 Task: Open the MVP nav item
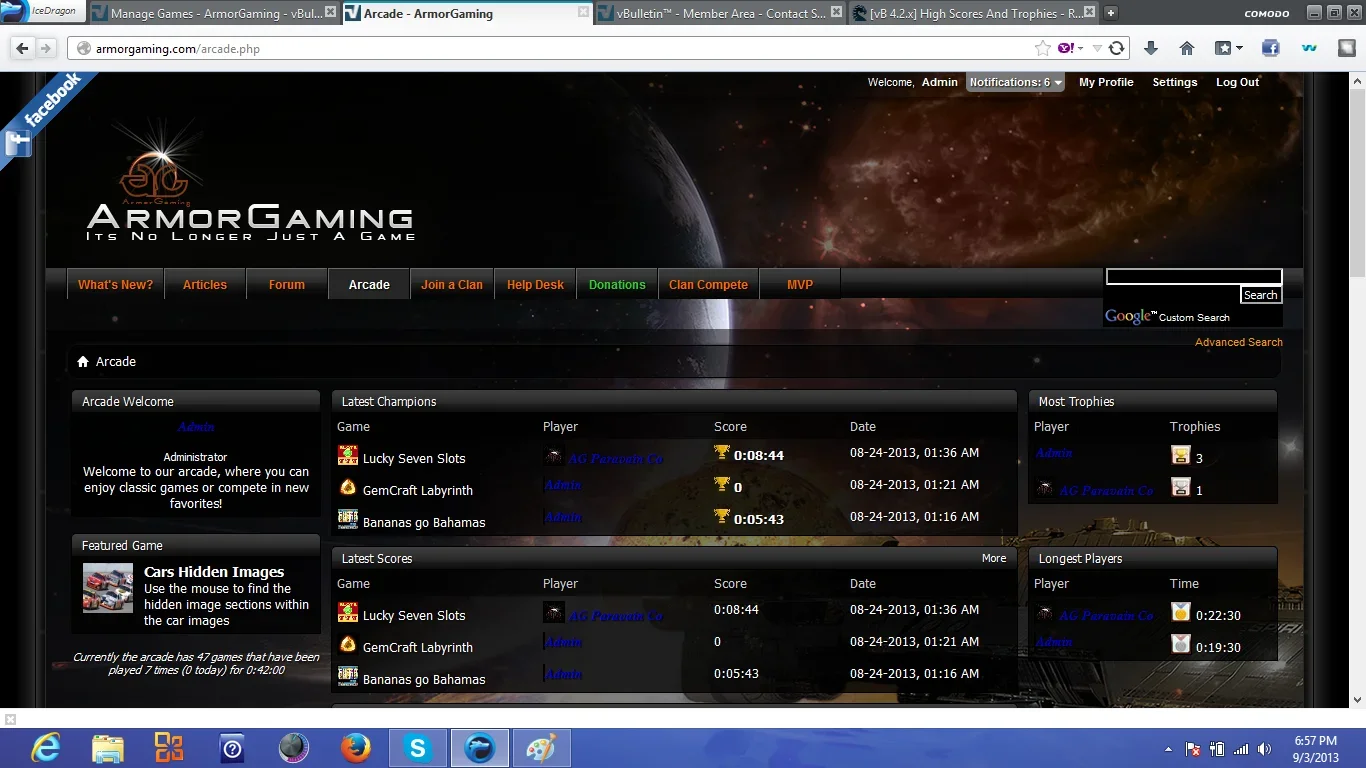click(x=800, y=285)
